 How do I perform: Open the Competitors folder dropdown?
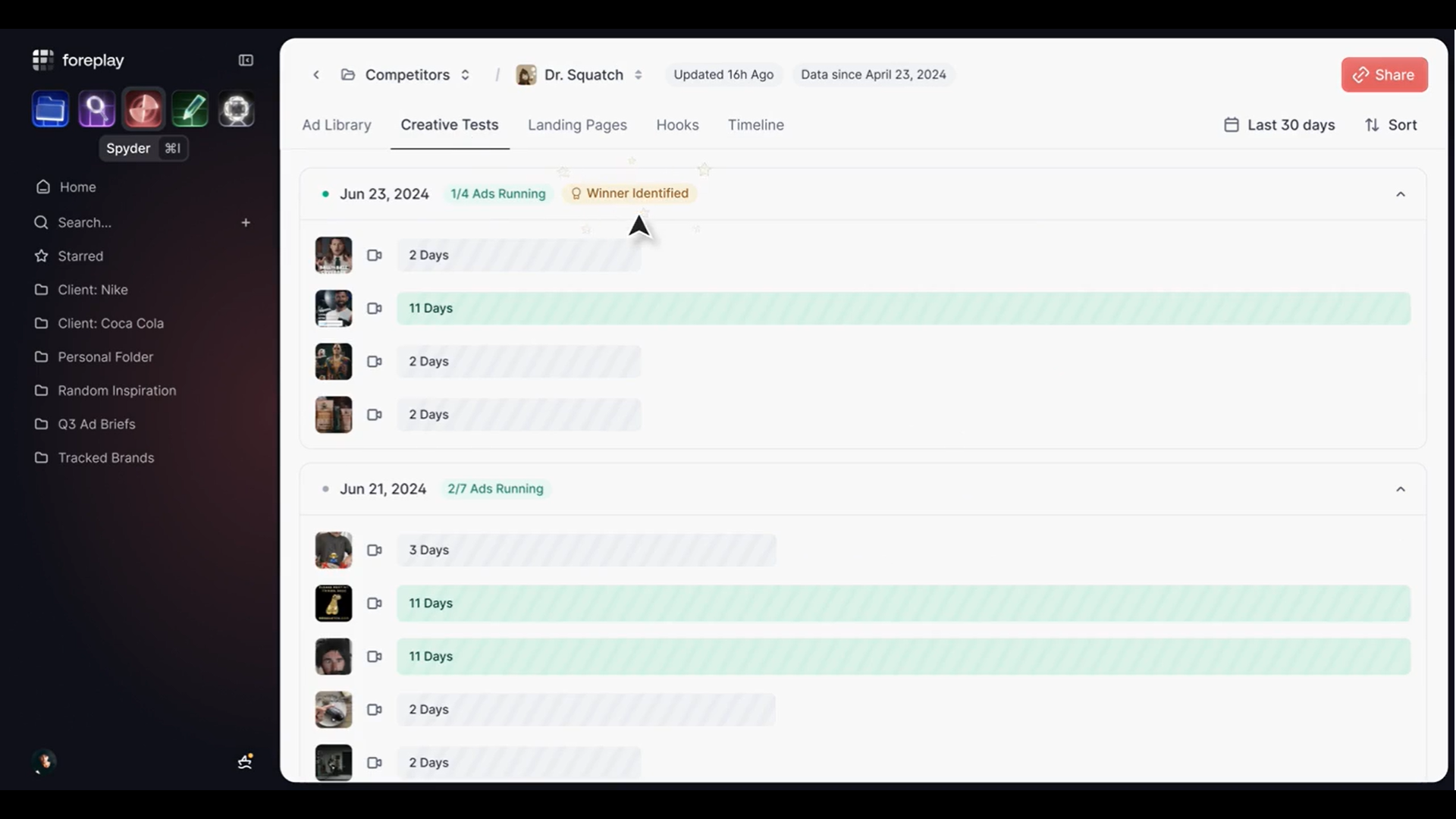(x=407, y=74)
